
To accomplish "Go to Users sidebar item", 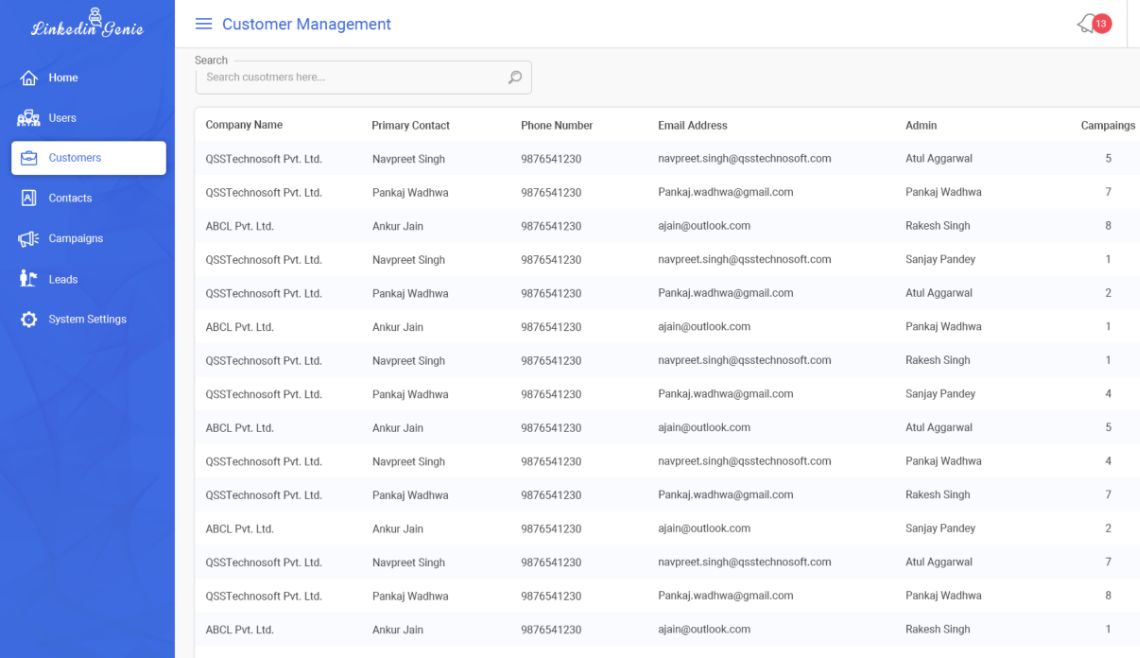I will tap(62, 118).
